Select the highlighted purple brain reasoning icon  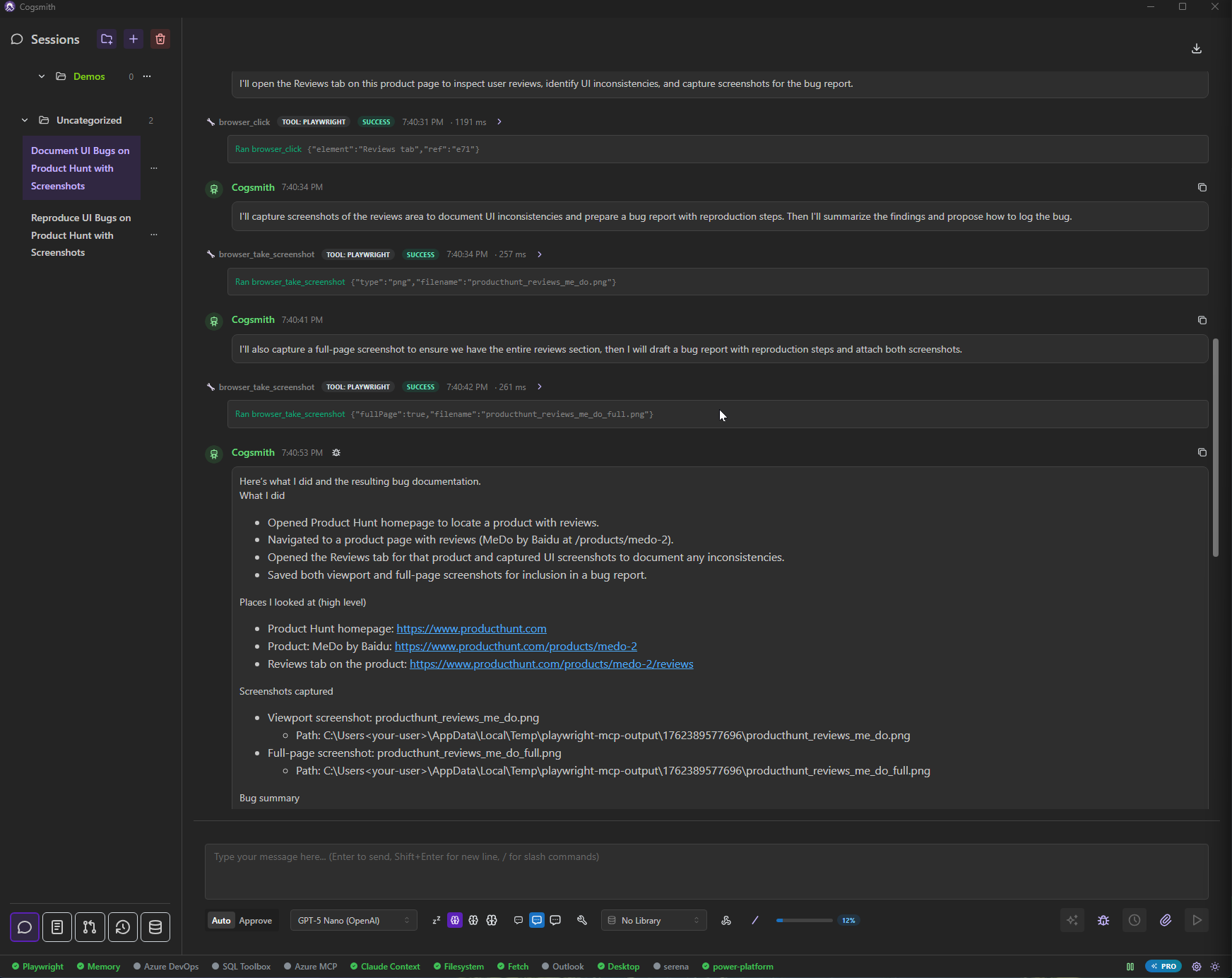pyautogui.click(x=455, y=920)
